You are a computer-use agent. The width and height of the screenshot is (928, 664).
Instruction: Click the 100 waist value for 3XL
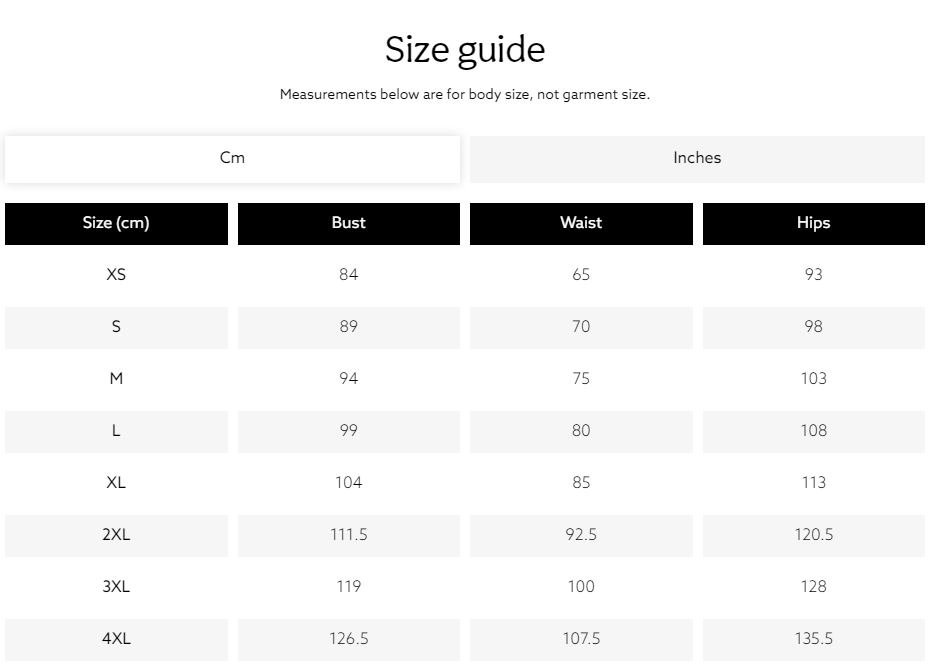tap(581, 588)
